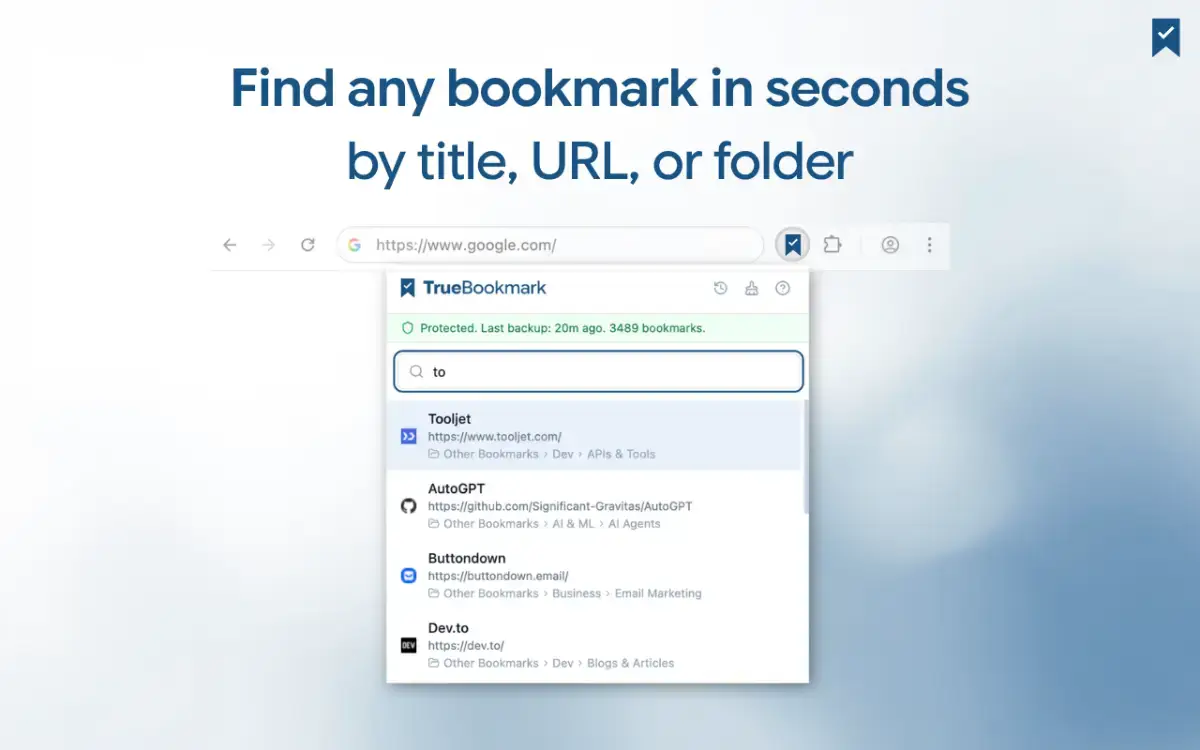Open the browser three-dot menu
Image resolution: width=1200 pixels, height=750 pixels.
pyautogui.click(x=930, y=245)
